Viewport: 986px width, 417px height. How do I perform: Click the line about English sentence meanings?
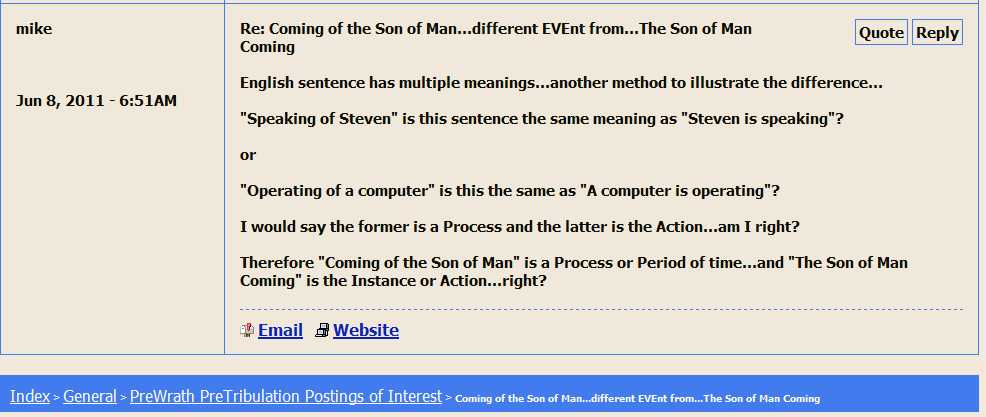pos(562,83)
